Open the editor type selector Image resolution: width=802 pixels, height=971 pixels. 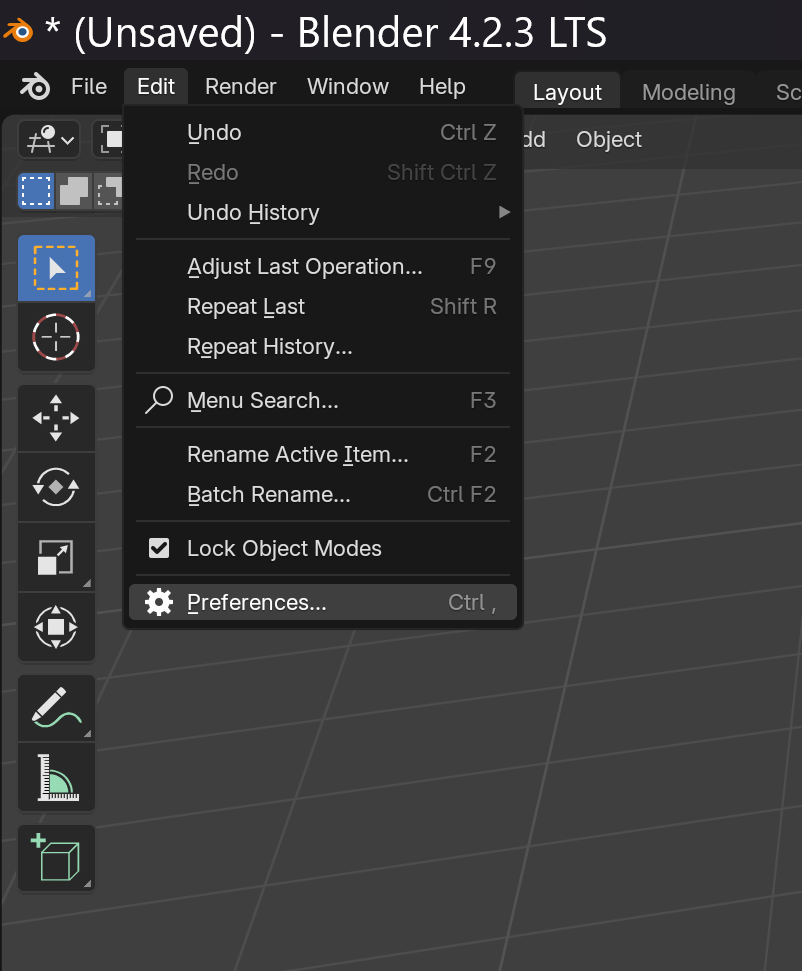pyautogui.click(x=50, y=139)
